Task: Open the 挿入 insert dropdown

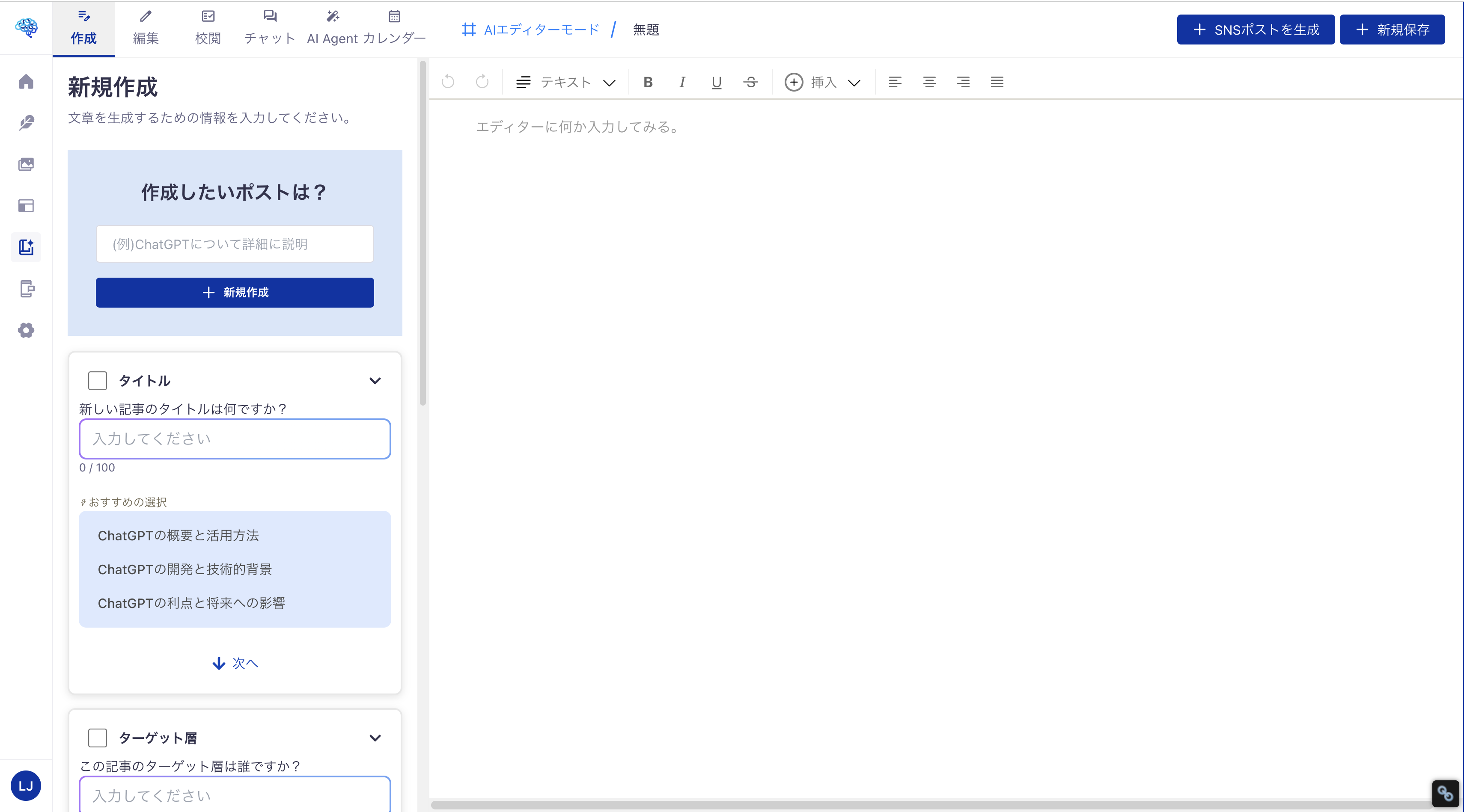Action: [822, 82]
